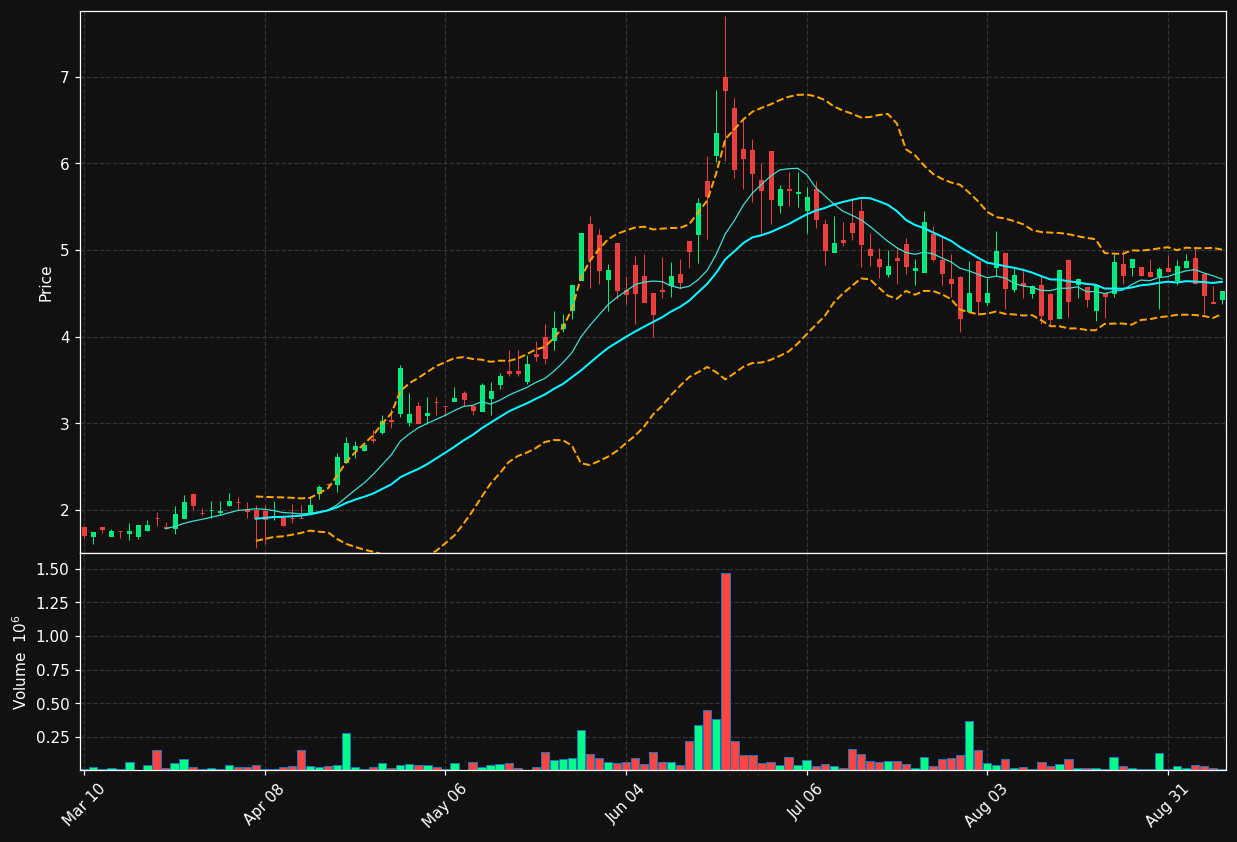1237x842 pixels.
Task: Select the price axis tick "3"
Action: 64,424
